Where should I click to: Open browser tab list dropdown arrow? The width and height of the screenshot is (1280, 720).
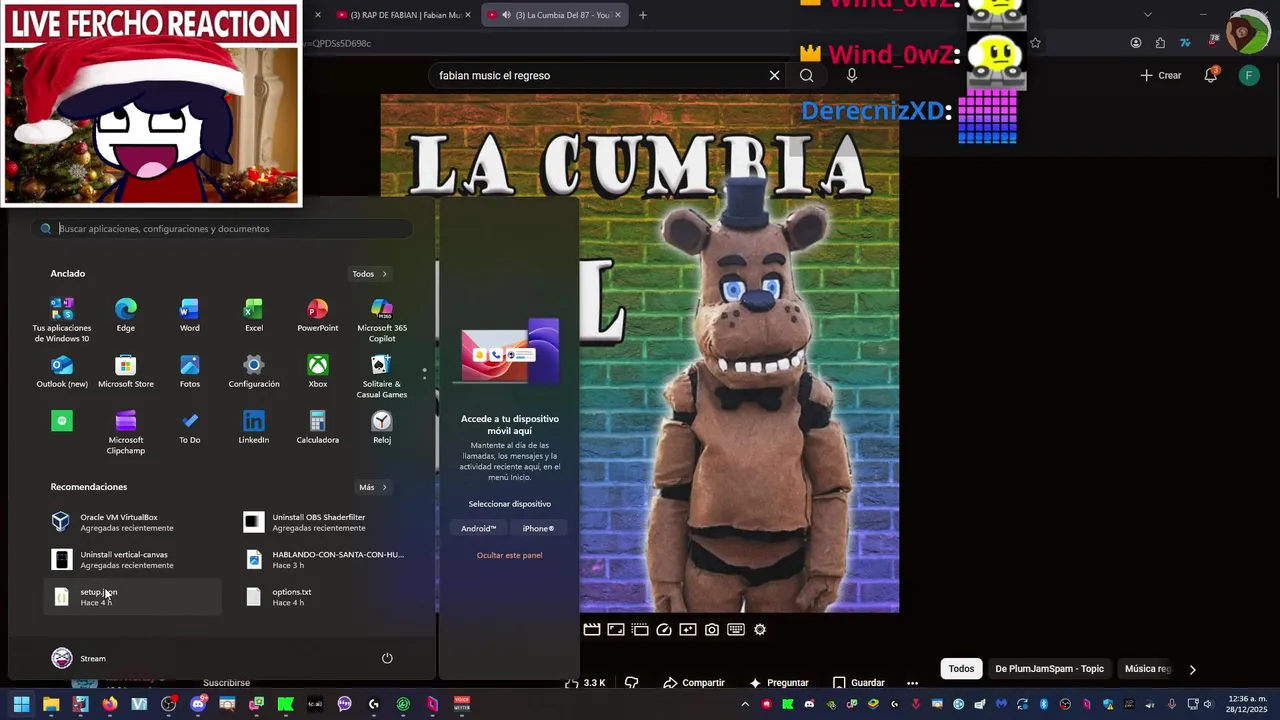[1148, 15]
